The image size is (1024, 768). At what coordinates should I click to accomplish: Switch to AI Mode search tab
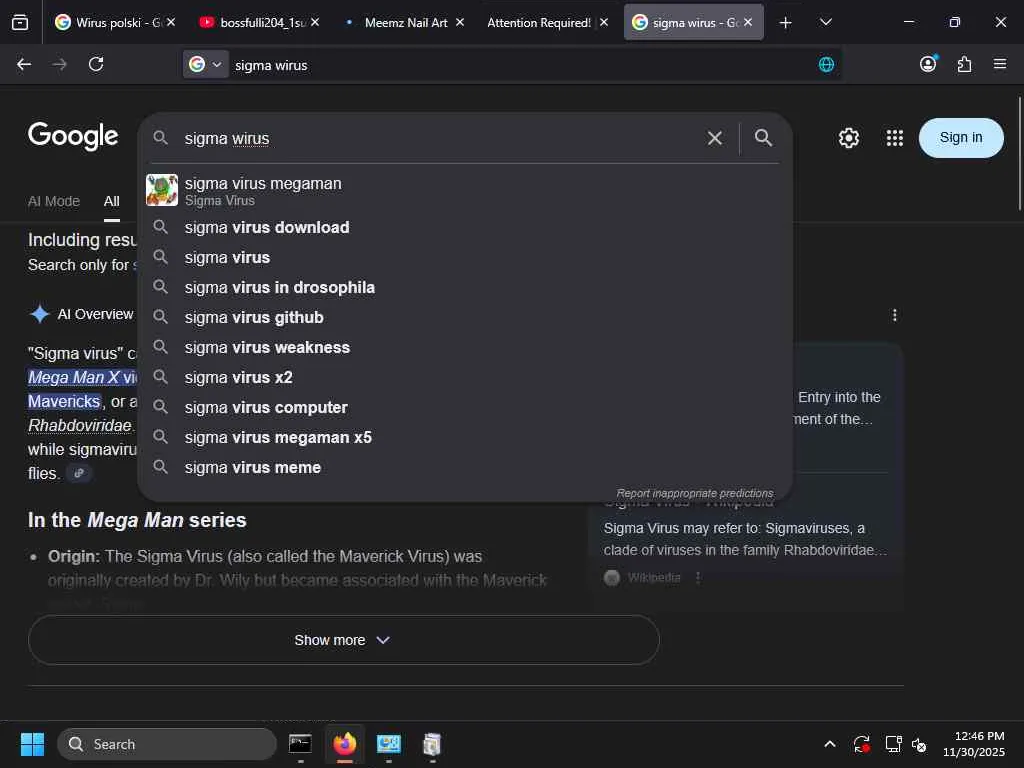point(54,201)
